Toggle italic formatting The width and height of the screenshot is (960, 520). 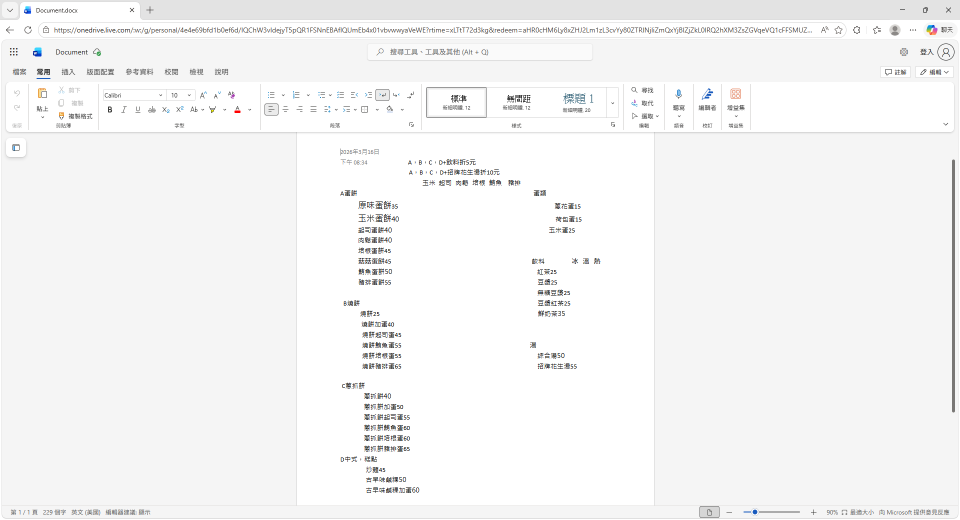click(124, 110)
